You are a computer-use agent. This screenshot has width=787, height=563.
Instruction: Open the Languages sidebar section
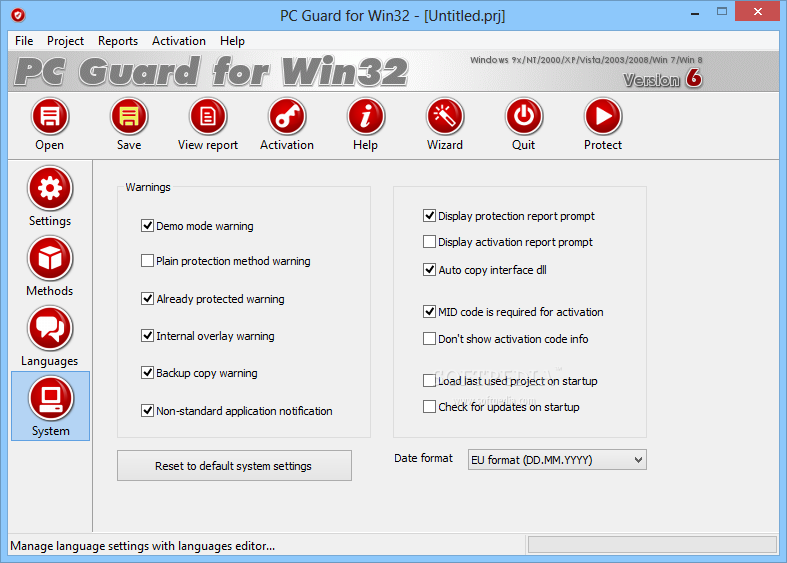50,337
